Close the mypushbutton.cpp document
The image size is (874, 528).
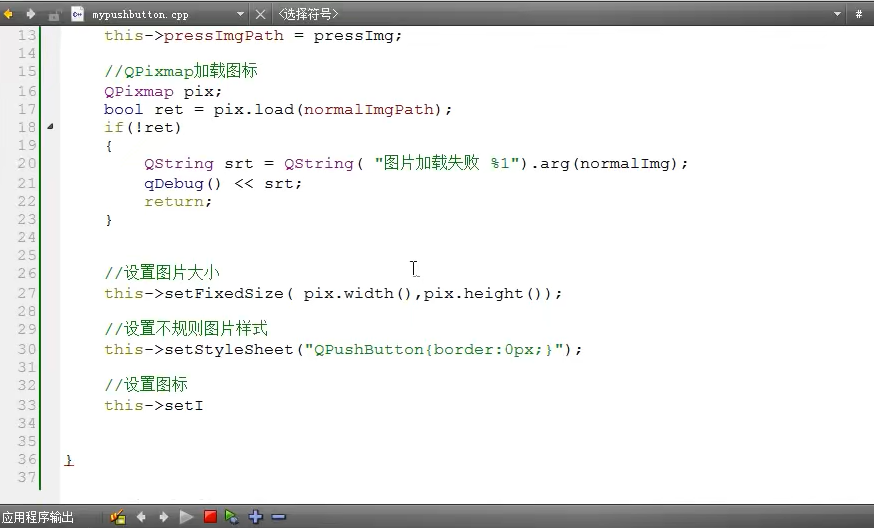click(x=260, y=14)
